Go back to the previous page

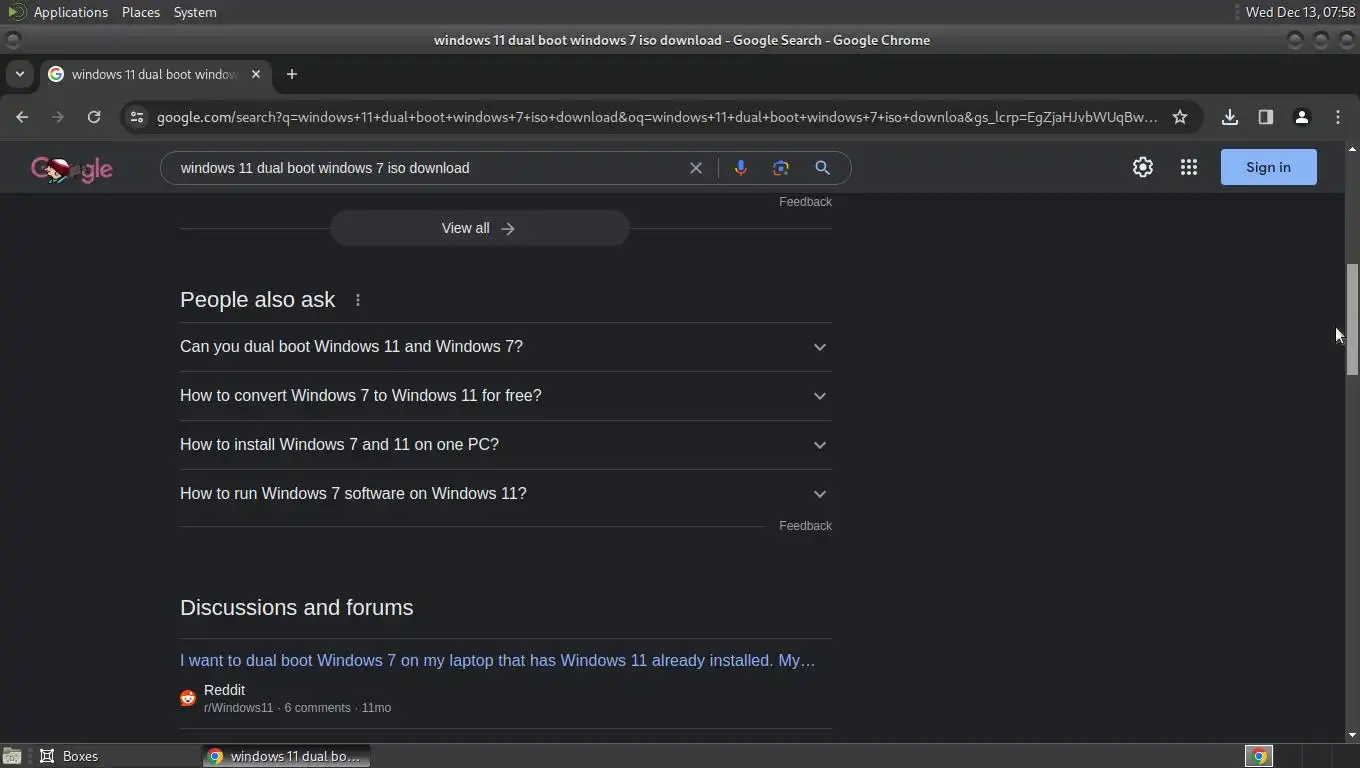(x=22, y=117)
